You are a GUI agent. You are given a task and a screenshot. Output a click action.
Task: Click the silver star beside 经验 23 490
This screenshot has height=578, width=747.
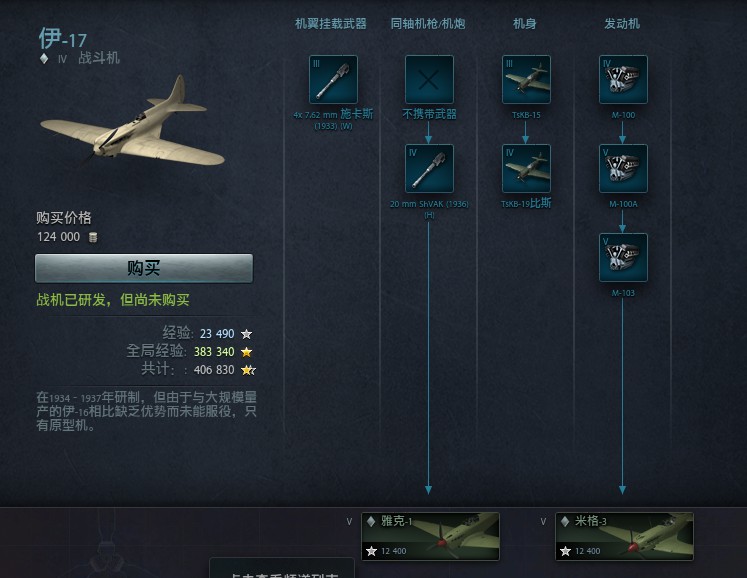click(246, 334)
